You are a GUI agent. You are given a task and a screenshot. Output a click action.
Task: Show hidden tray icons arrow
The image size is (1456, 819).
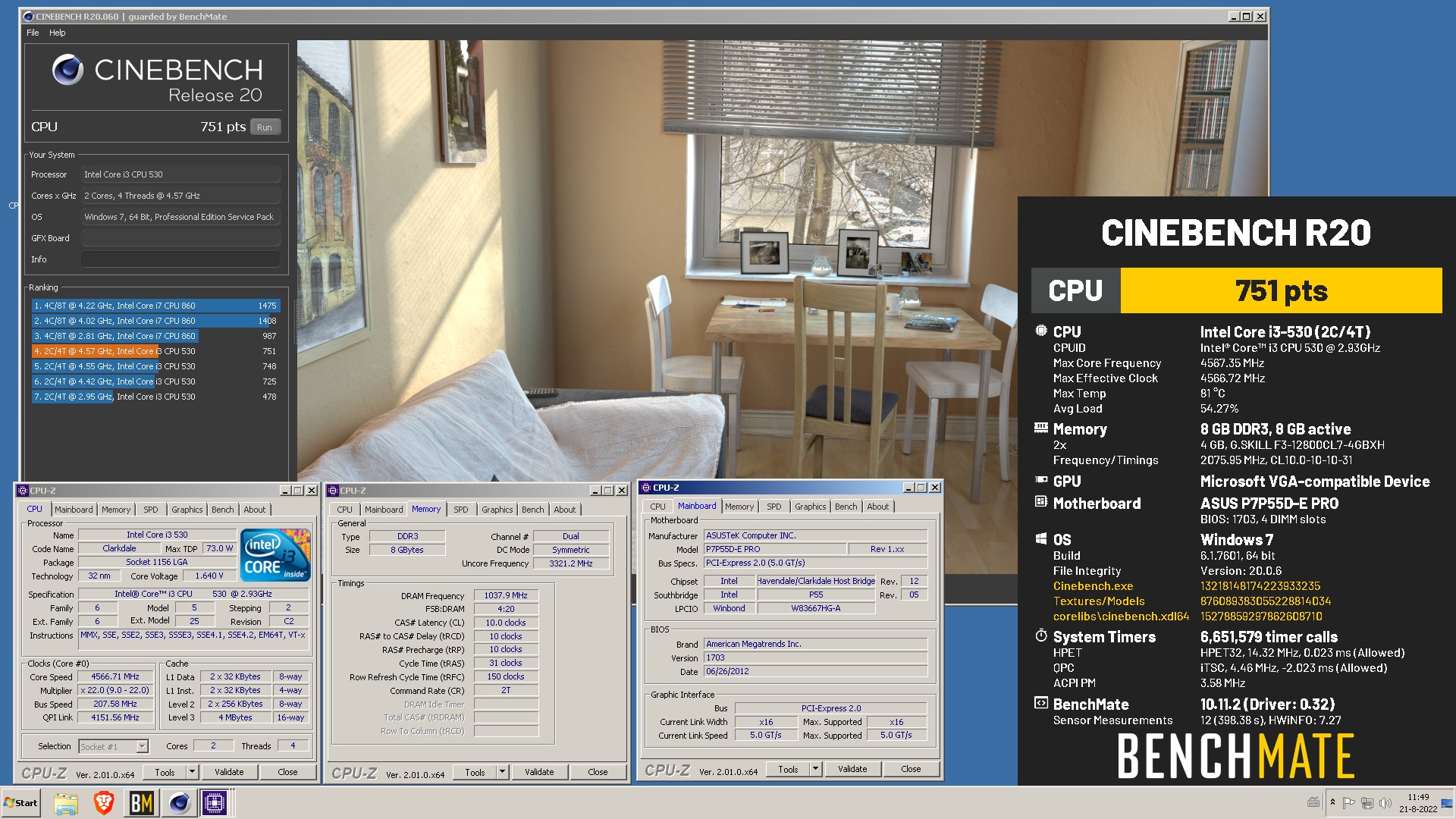point(1332,803)
